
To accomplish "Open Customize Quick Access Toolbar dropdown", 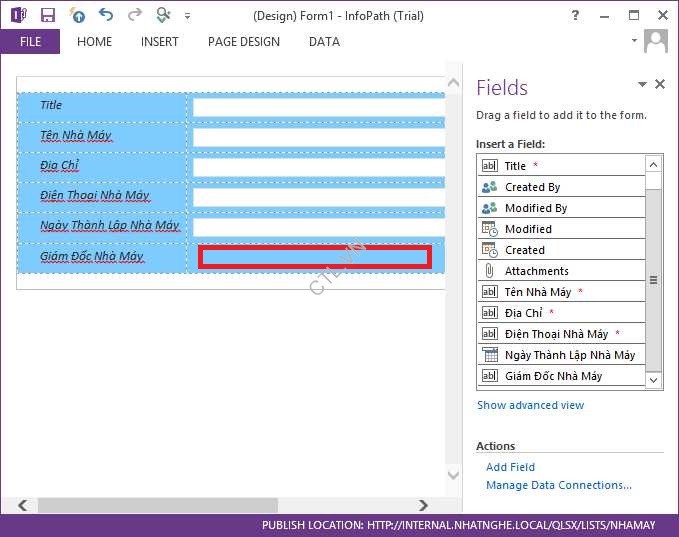I will [187, 17].
